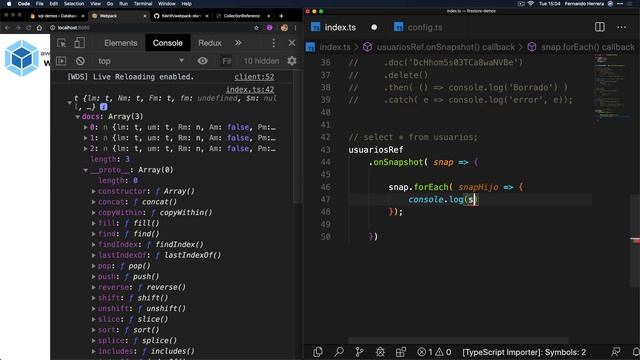The width and height of the screenshot is (640, 360).
Task: Open the Terminal menu in macOS menu bar
Action: pyautogui.click(x=143, y=4)
